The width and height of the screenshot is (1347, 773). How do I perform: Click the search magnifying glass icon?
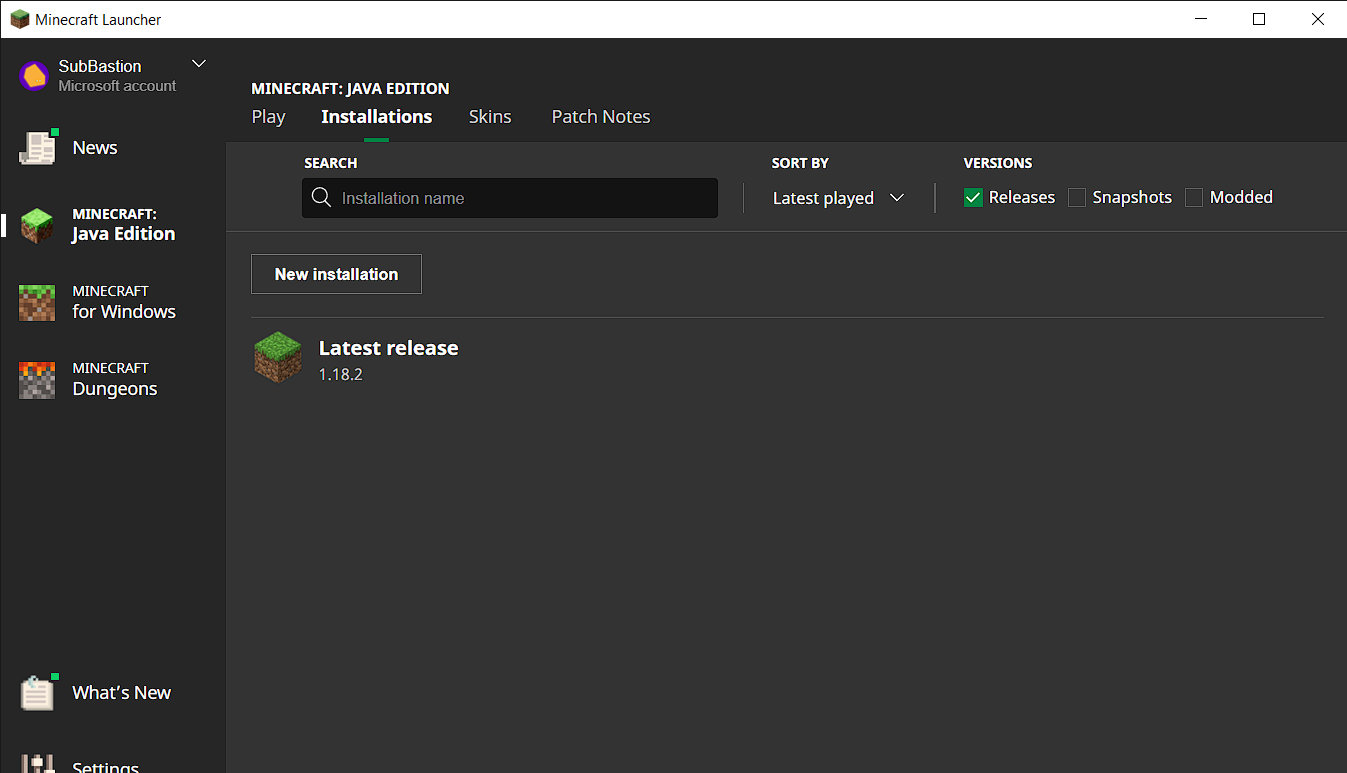click(321, 197)
